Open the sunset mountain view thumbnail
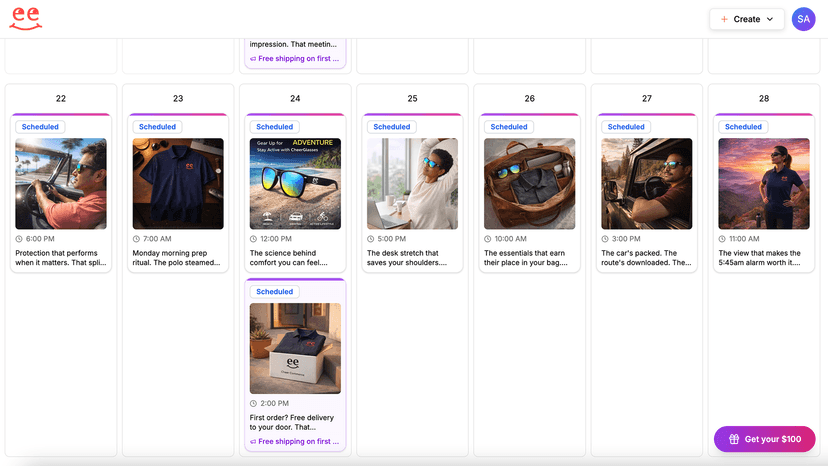Screen dimensions: 828x466 [764, 183]
